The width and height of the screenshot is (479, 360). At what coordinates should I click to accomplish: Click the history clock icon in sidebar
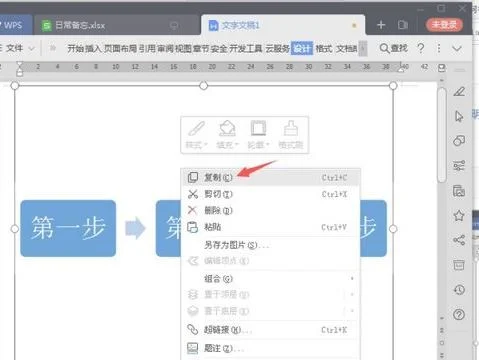(x=459, y=290)
